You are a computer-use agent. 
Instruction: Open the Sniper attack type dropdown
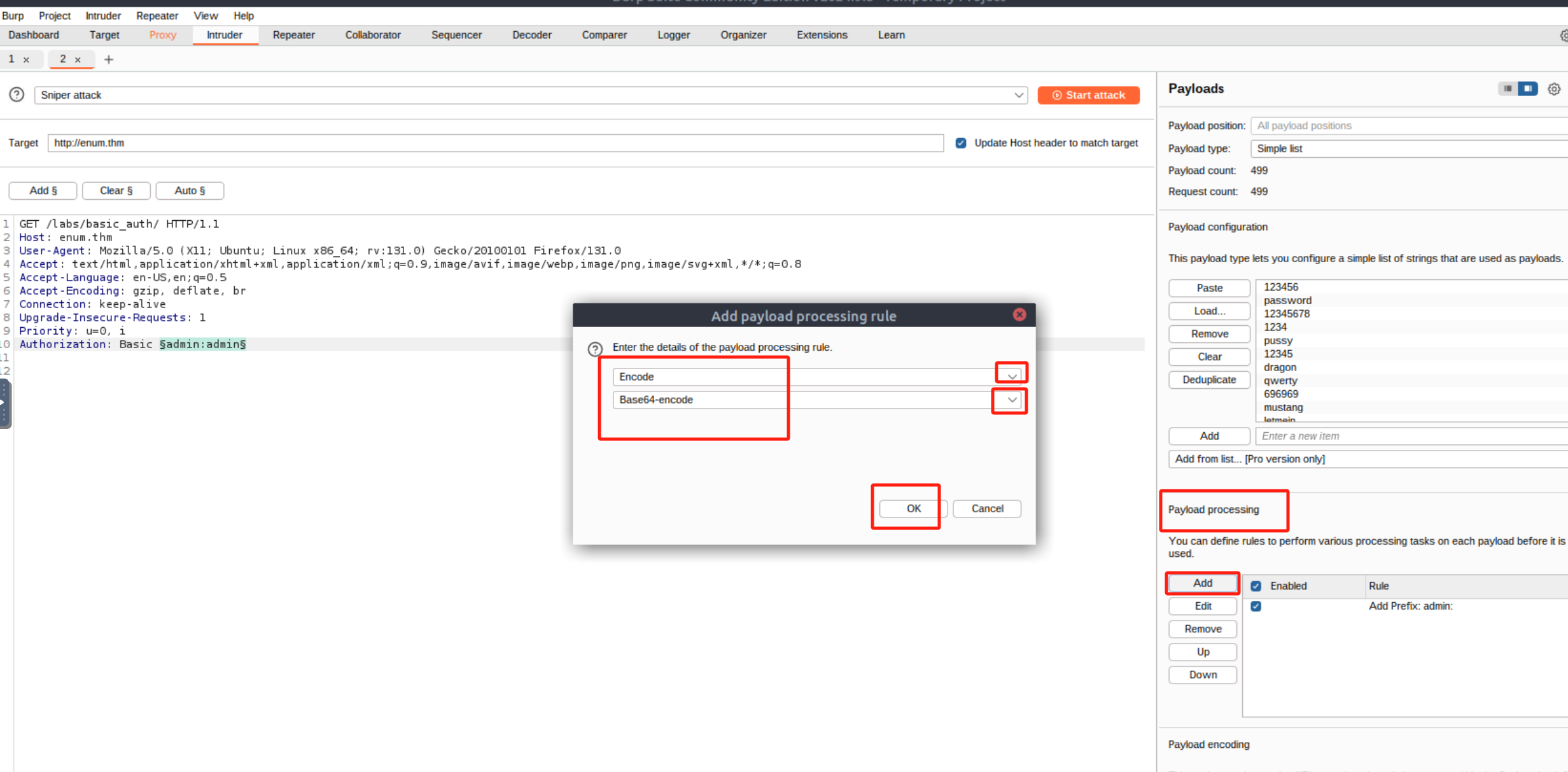pos(1018,95)
